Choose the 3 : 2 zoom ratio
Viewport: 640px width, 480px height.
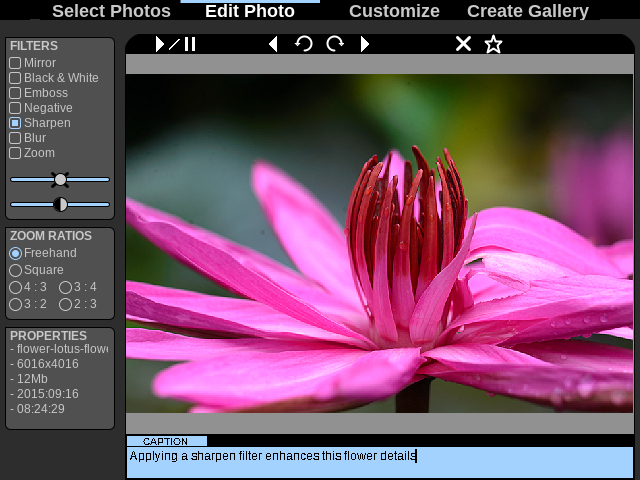point(16,304)
